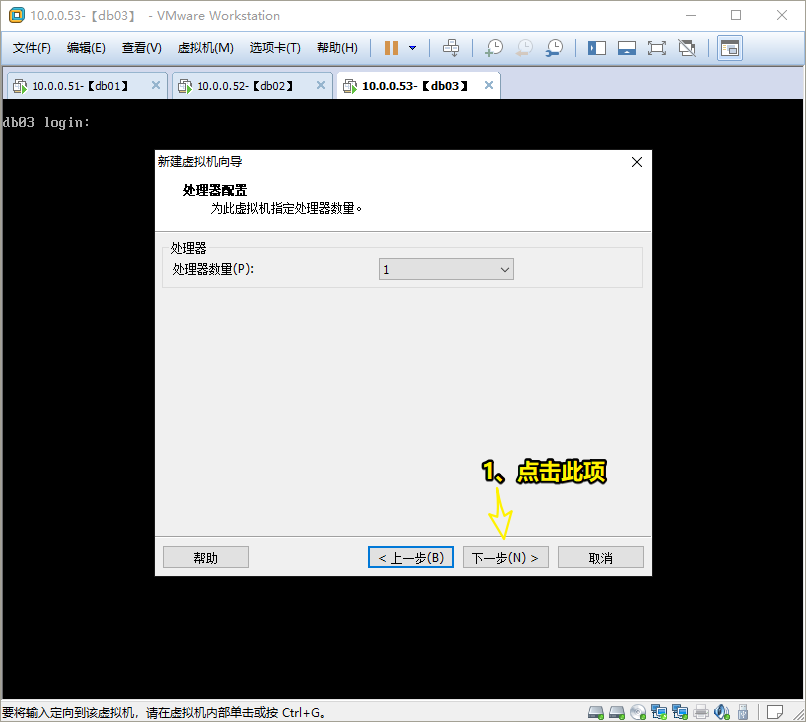This screenshot has width=806, height=722.
Task: Click the 帮助 button in the wizard
Action: point(205,557)
